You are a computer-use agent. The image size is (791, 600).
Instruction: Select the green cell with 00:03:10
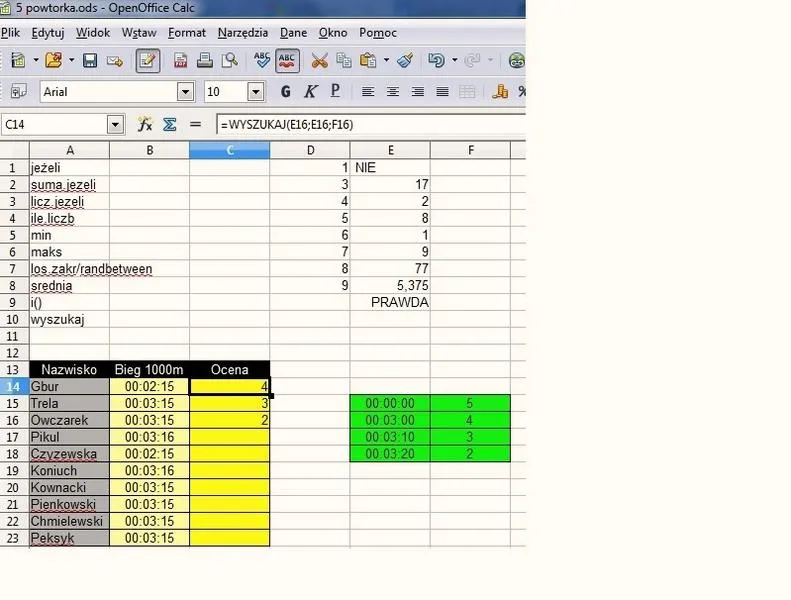[x=390, y=437]
